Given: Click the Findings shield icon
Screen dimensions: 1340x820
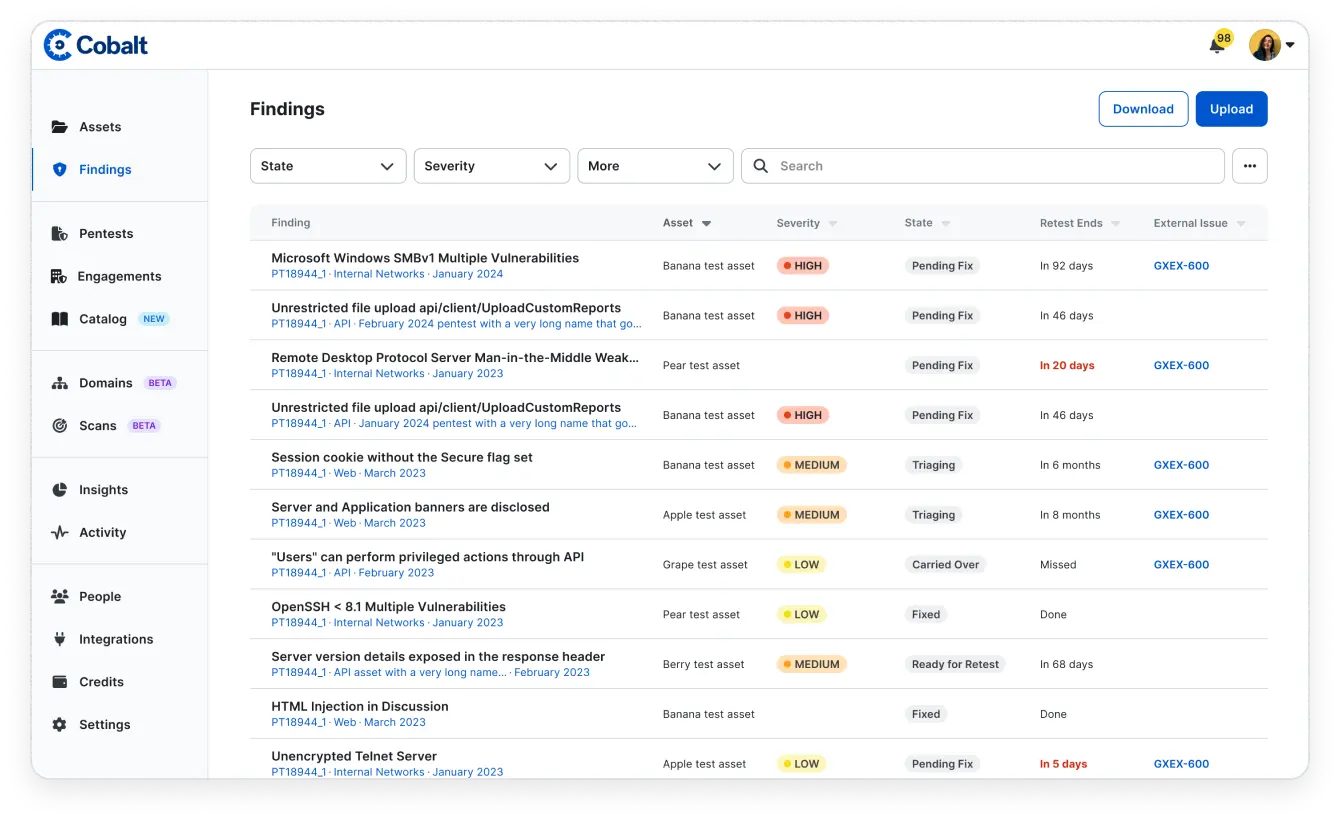Looking at the screenshot, I should pos(60,170).
